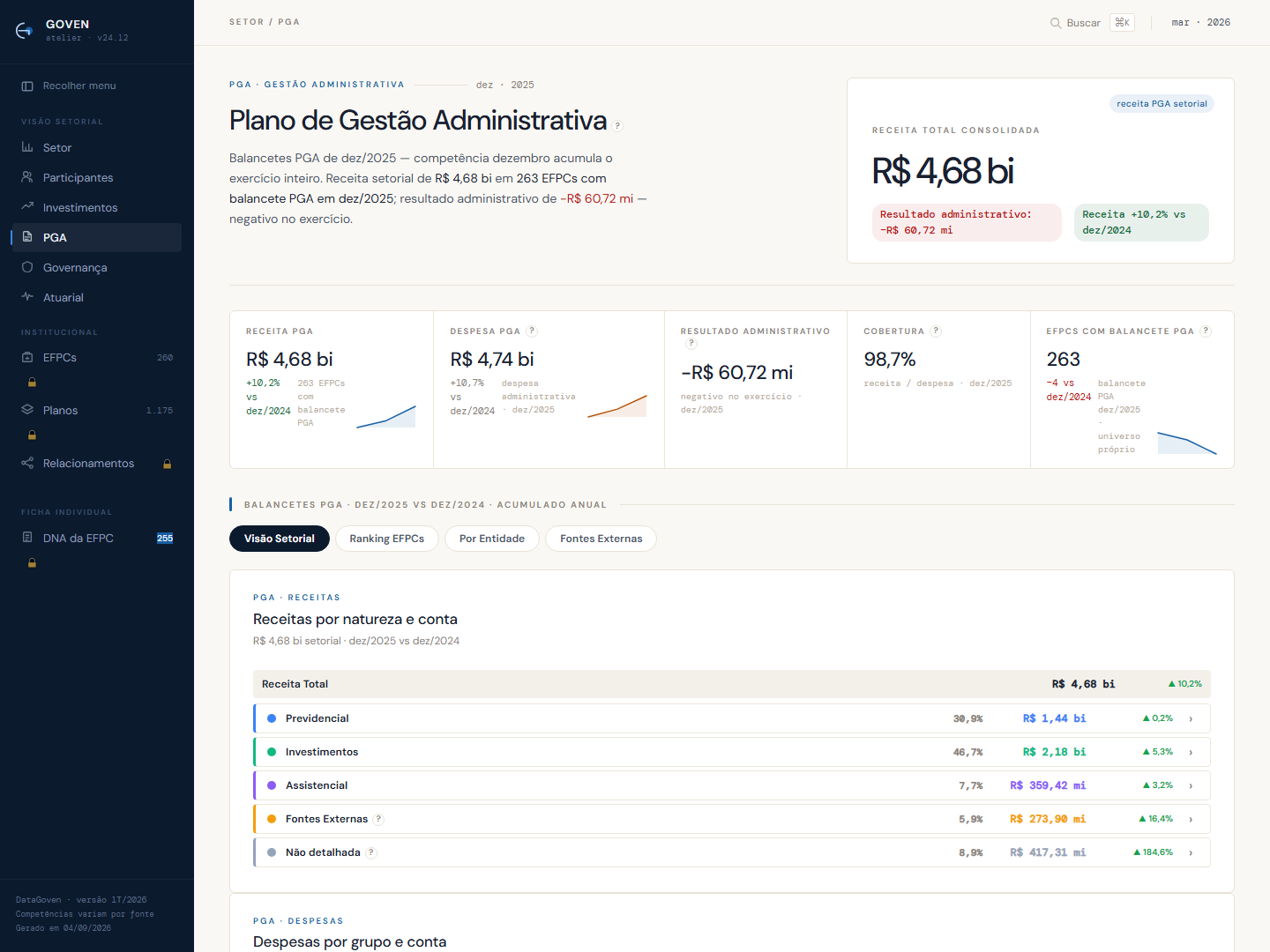Click the Receita Total header row
The image size is (1270, 952).
(x=732, y=684)
